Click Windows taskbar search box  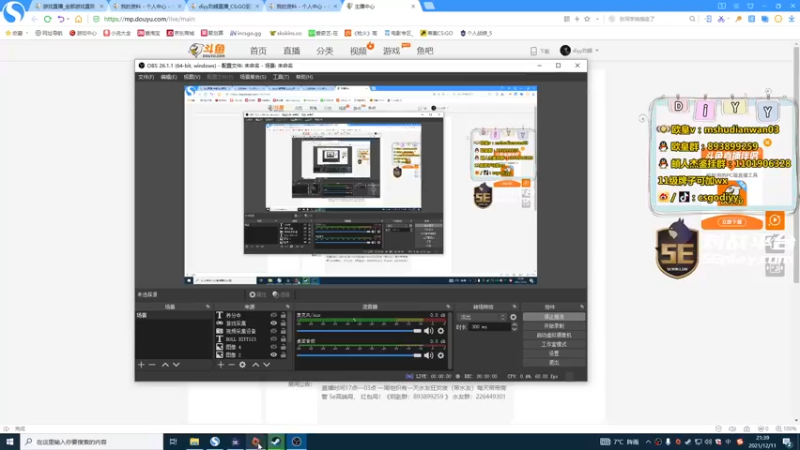[92, 442]
